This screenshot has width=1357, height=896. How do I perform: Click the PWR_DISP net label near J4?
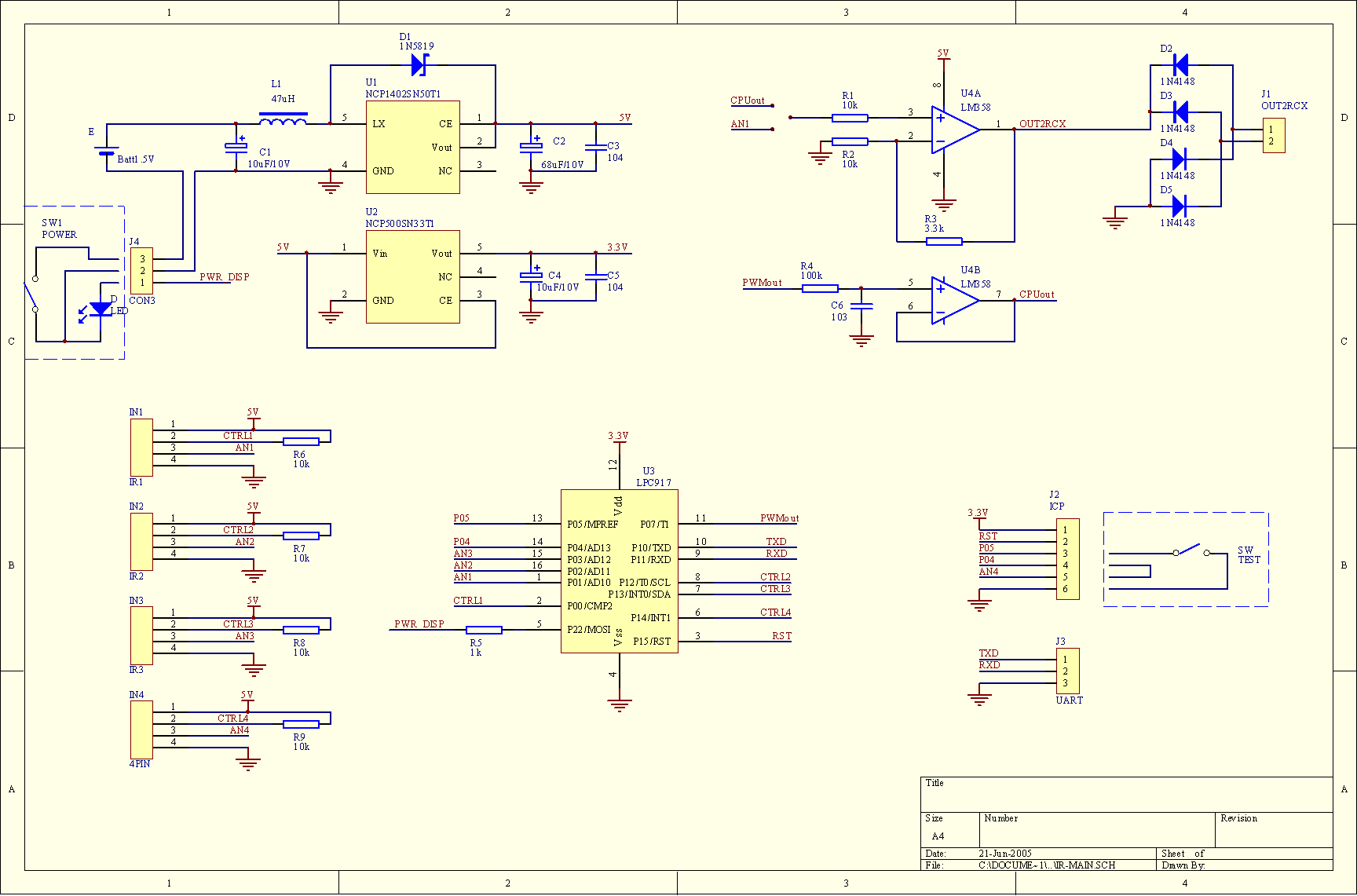[x=224, y=277]
